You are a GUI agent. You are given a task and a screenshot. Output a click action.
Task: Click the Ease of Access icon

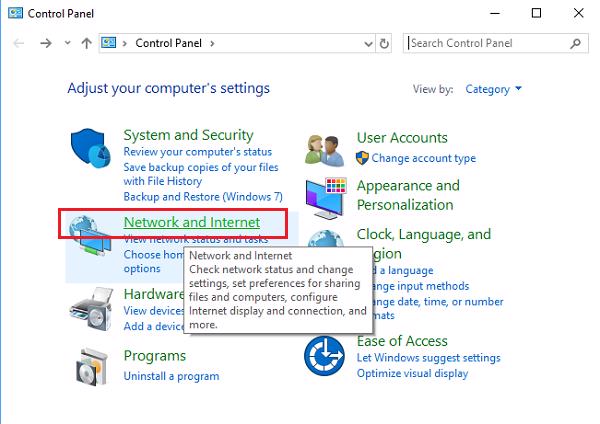click(326, 354)
